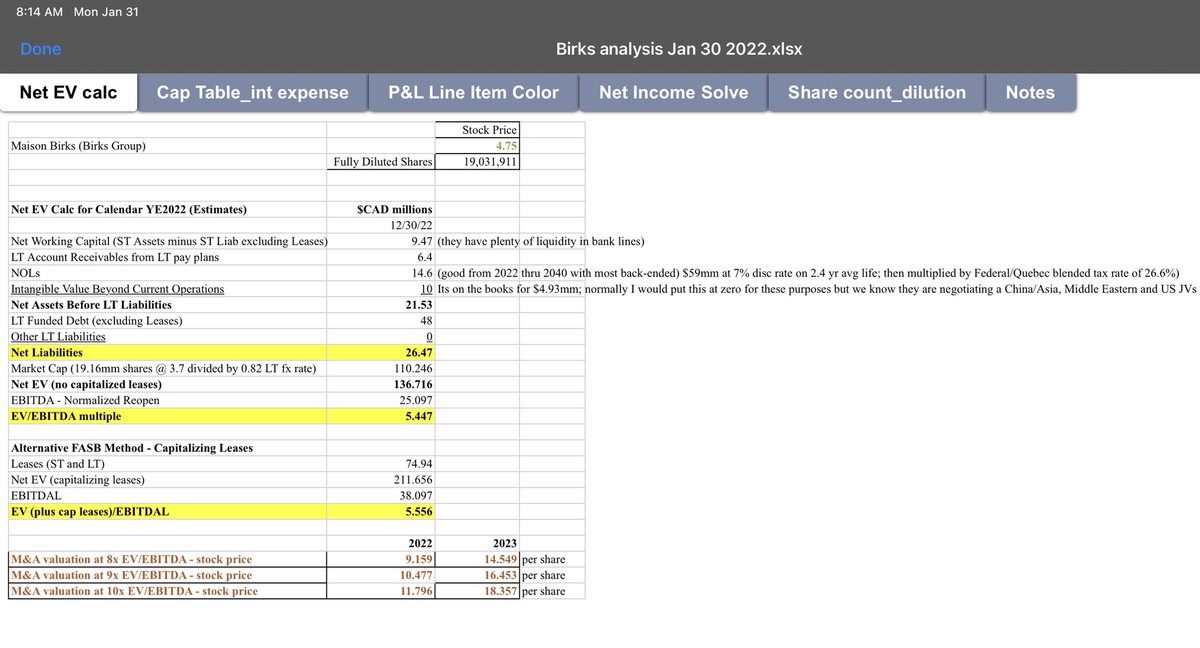Select the 2023 column header
The height and width of the screenshot is (648, 1200).
point(477,543)
